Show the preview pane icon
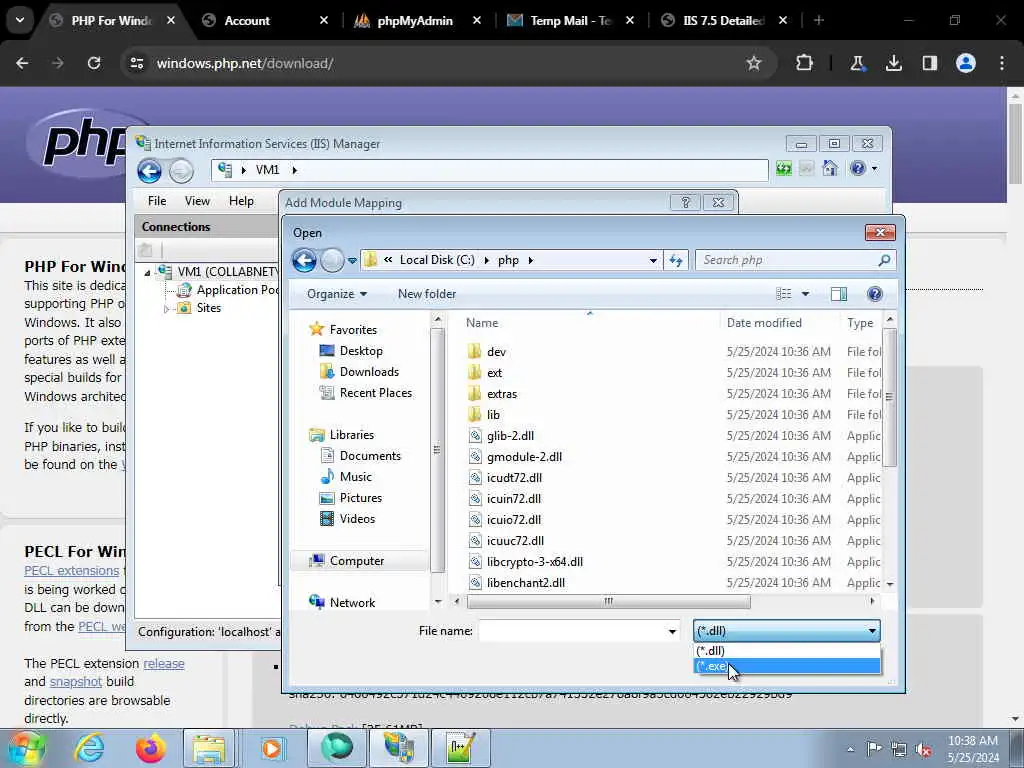Image resolution: width=1024 pixels, height=768 pixels. (x=839, y=294)
